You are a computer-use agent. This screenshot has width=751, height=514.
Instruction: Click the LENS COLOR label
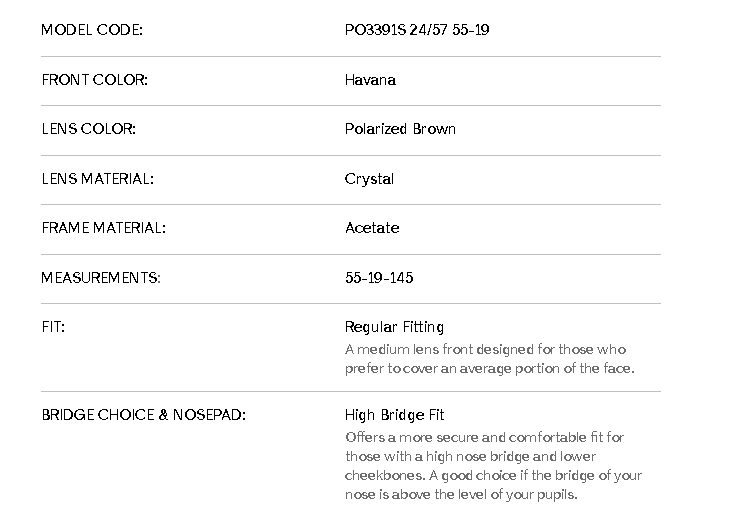tap(88, 129)
